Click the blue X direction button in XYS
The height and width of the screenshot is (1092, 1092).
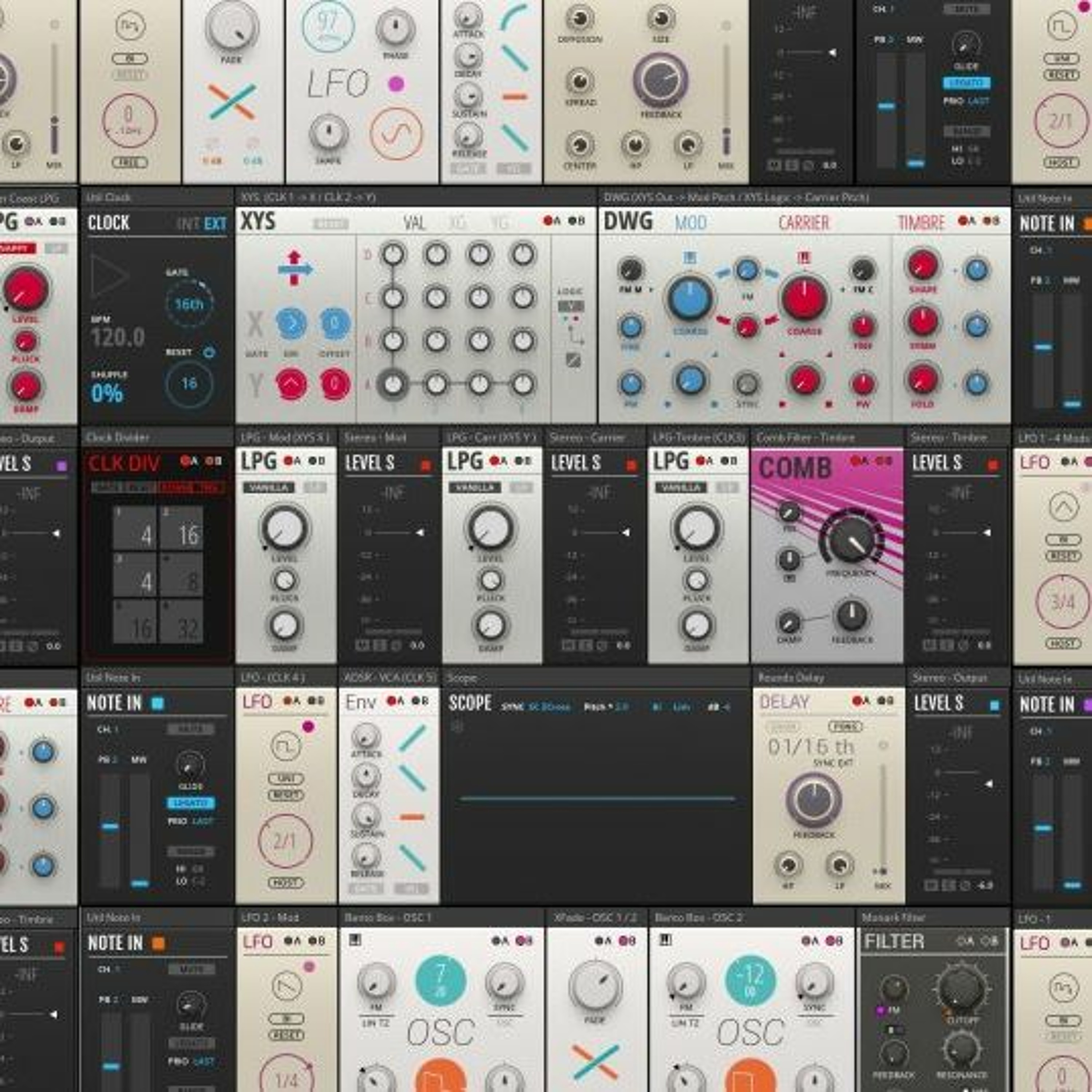point(291,324)
